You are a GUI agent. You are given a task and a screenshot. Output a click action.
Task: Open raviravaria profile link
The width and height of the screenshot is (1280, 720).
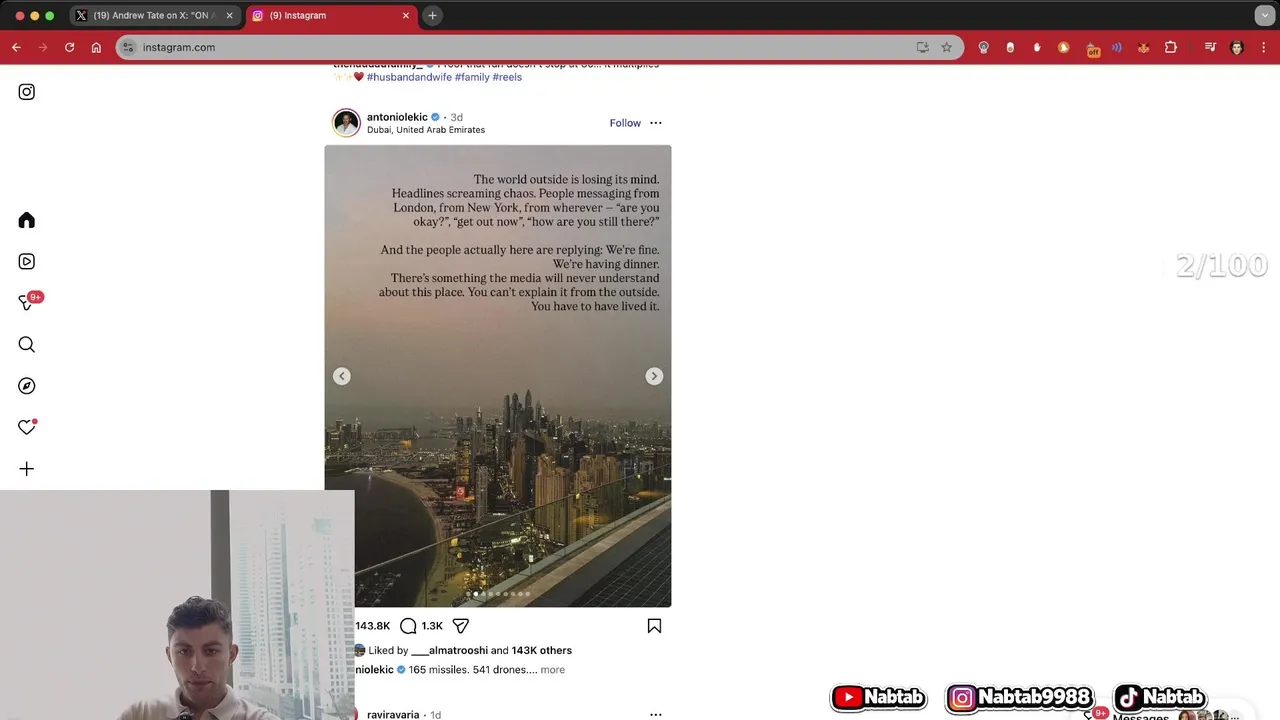[x=394, y=715]
